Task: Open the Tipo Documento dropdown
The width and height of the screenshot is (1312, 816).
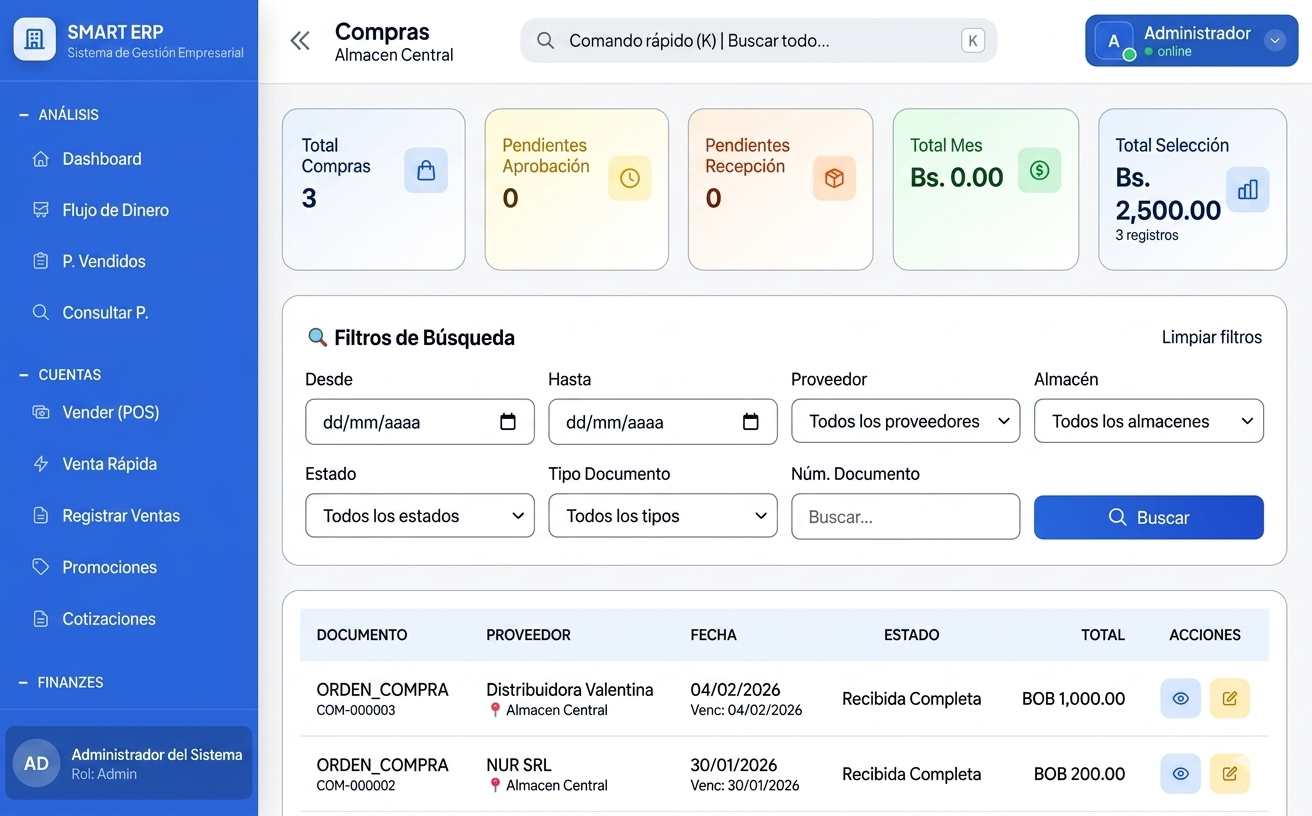Action: (x=663, y=516)
